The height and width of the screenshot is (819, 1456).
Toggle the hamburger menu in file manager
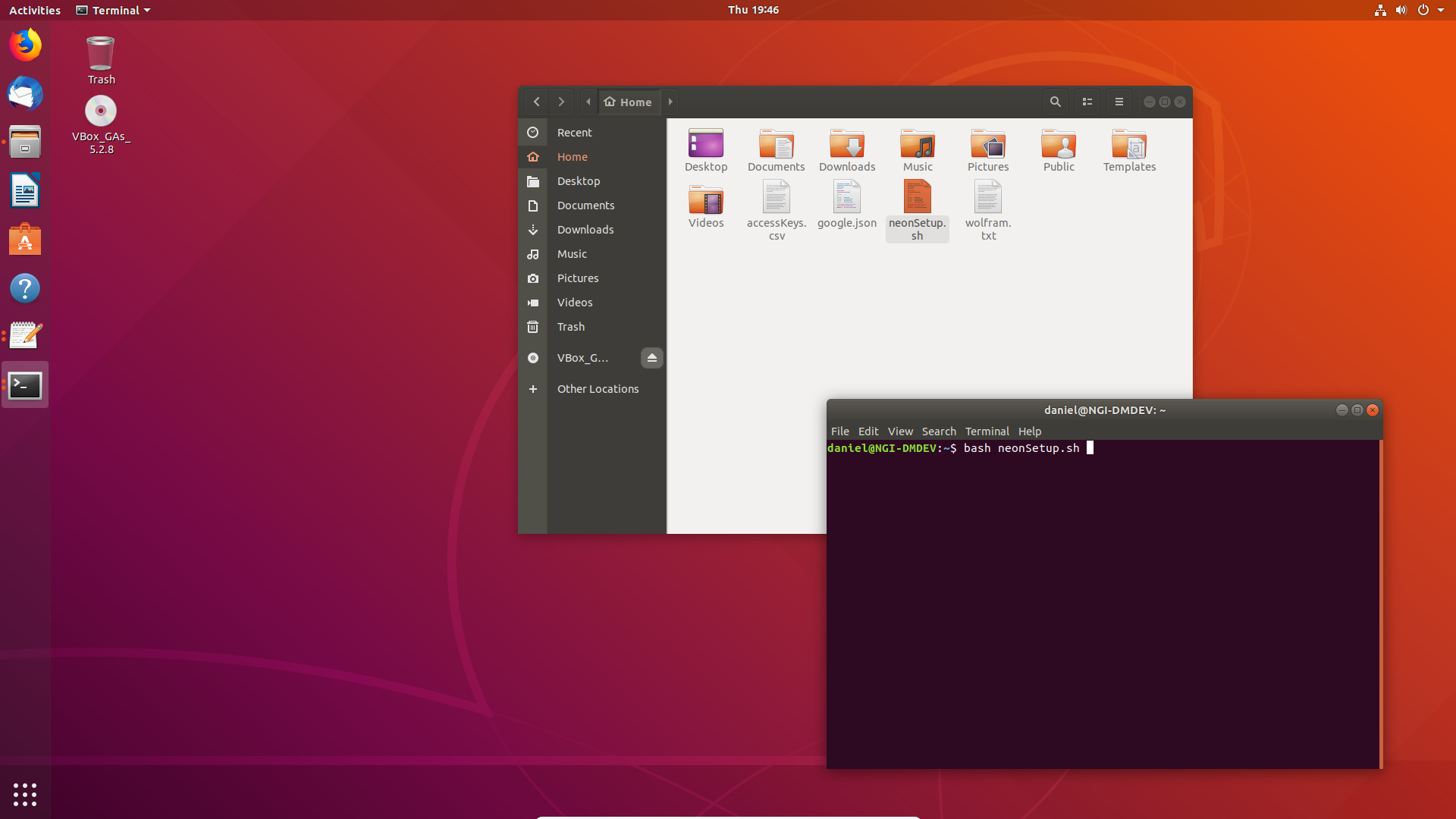pyautogui.click(x=1119, y=101)
